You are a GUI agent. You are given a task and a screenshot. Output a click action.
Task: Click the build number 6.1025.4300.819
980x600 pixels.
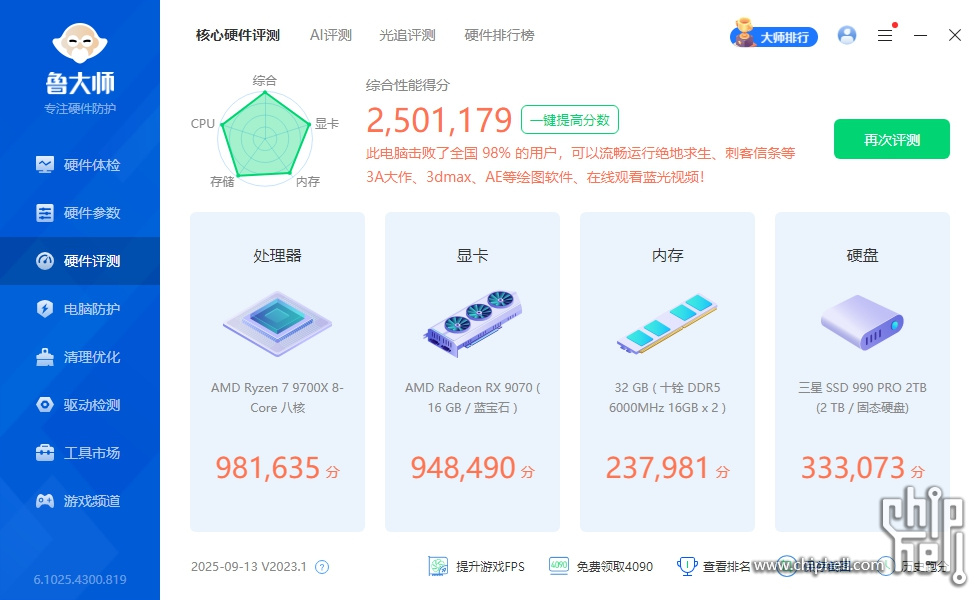[x=80, y=579]
